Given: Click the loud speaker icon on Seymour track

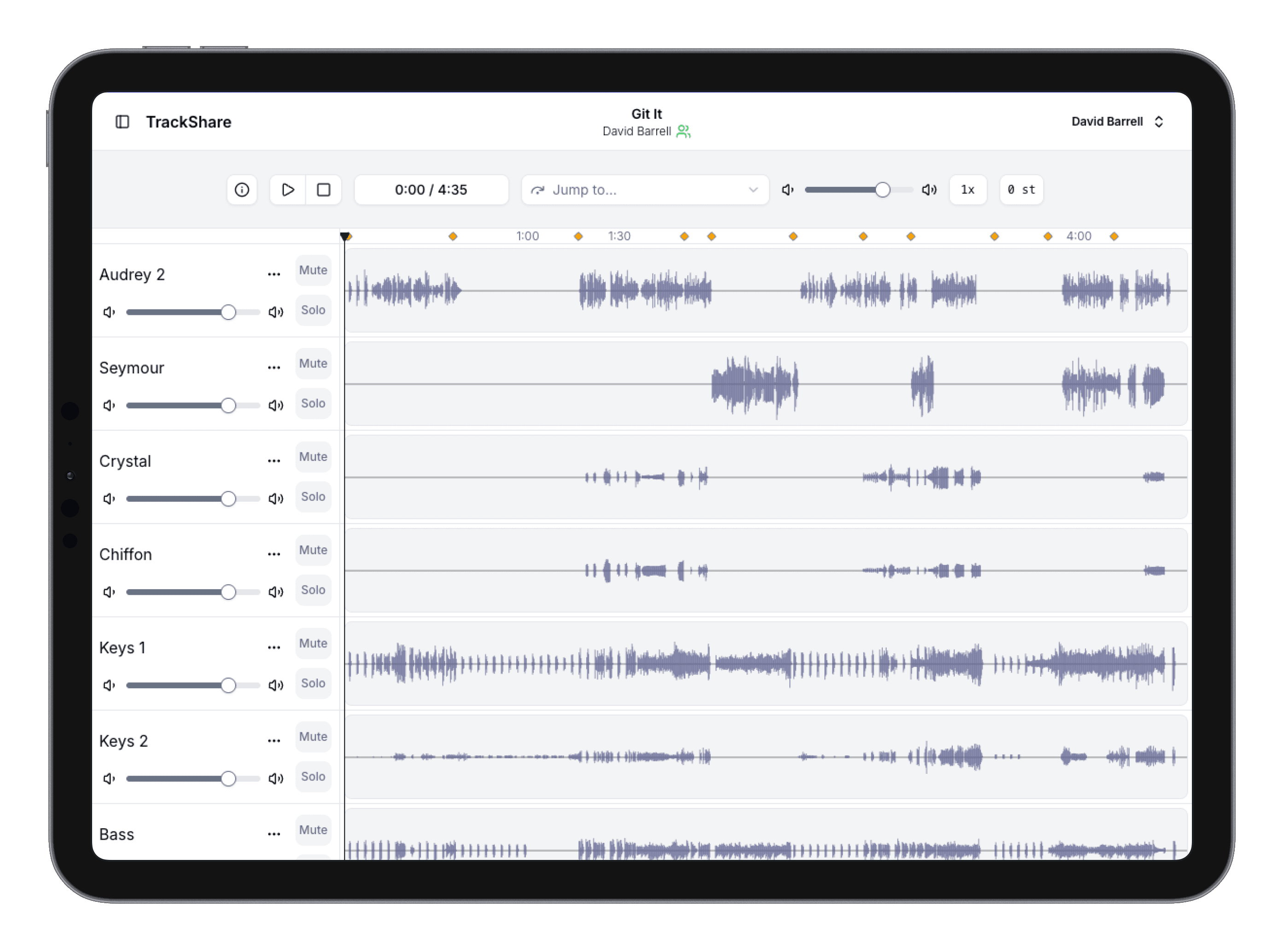Looking at the screenshot, I should pyautogui.click(x=276, y=405).
